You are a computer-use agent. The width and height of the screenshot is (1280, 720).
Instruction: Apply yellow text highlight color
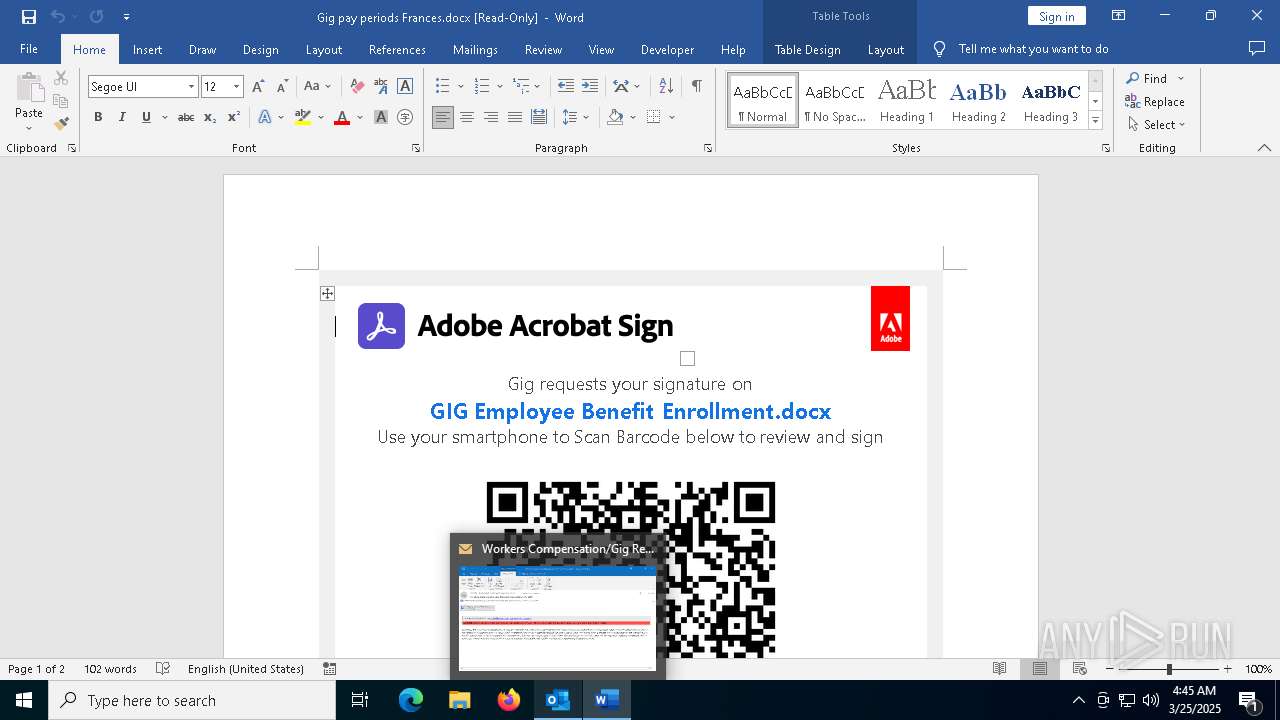coord(303,117)
